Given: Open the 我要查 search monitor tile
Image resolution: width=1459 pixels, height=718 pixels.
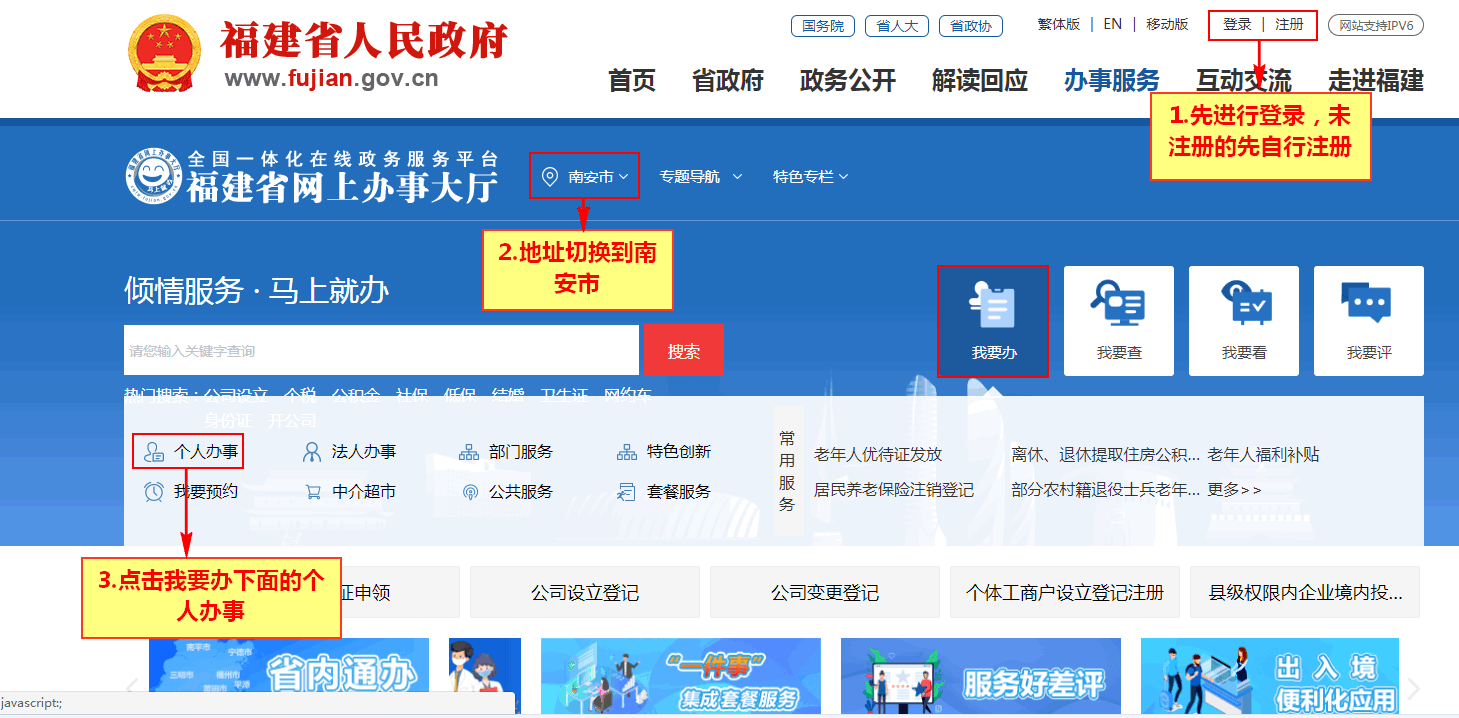Looking at the screenshot, I should point(1119,321).
